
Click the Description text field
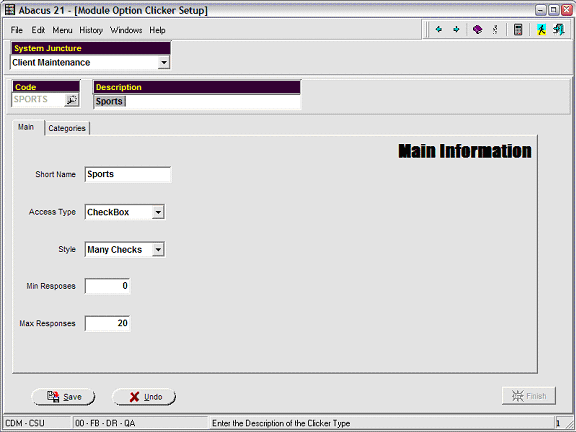click(197, 101)
